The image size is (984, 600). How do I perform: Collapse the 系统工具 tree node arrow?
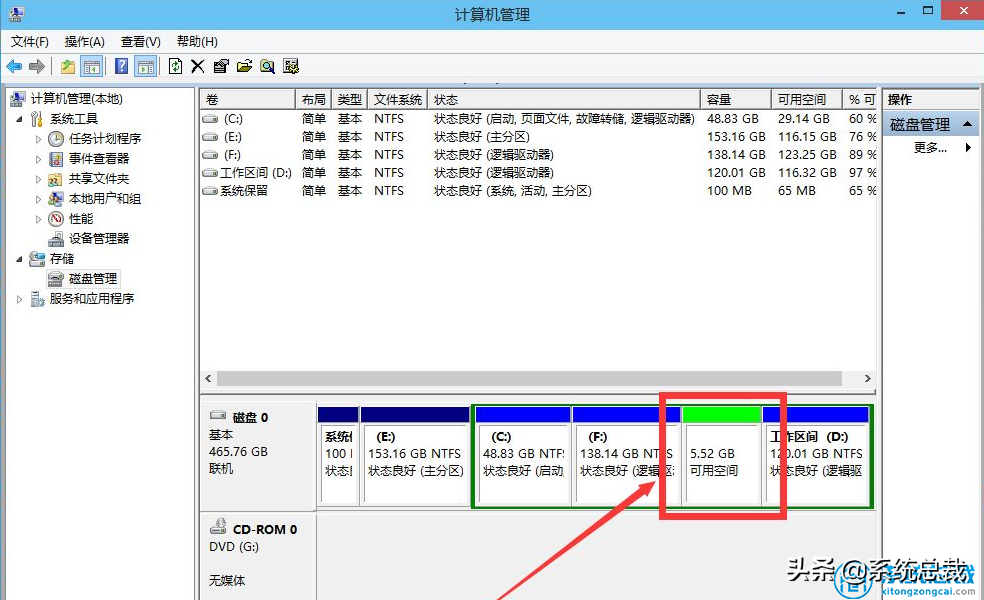pyautogui.click(x=19, y=119)
